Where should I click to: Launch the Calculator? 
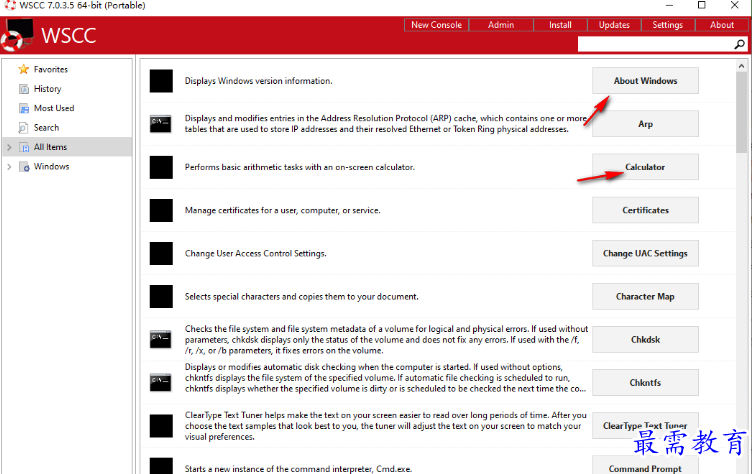point(645,167)
